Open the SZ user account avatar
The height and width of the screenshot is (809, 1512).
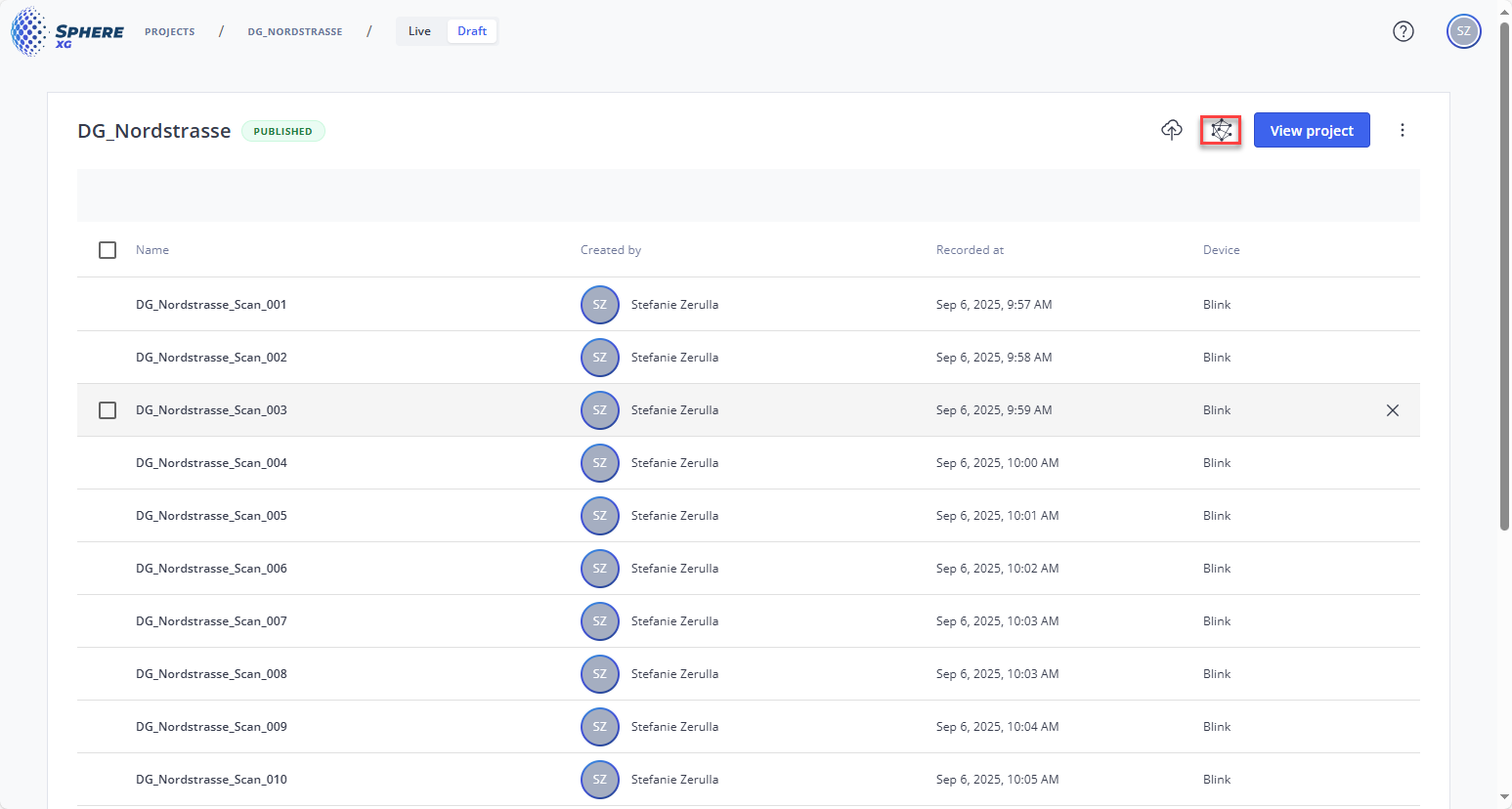1463,31
